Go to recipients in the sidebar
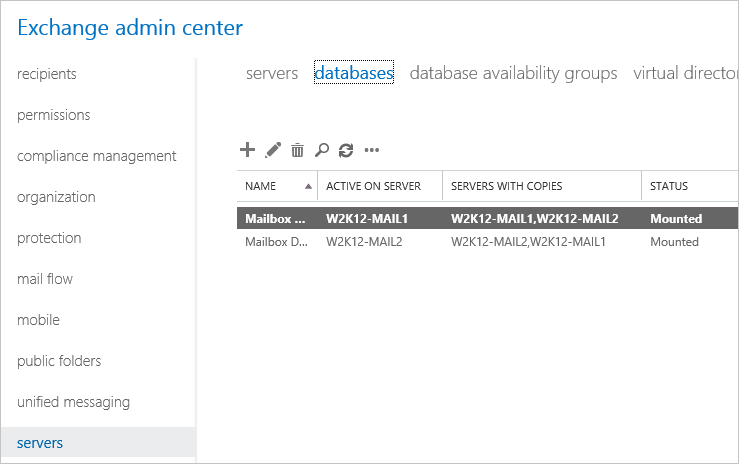Viewport: 739px width, 464px height. [47, 74]
